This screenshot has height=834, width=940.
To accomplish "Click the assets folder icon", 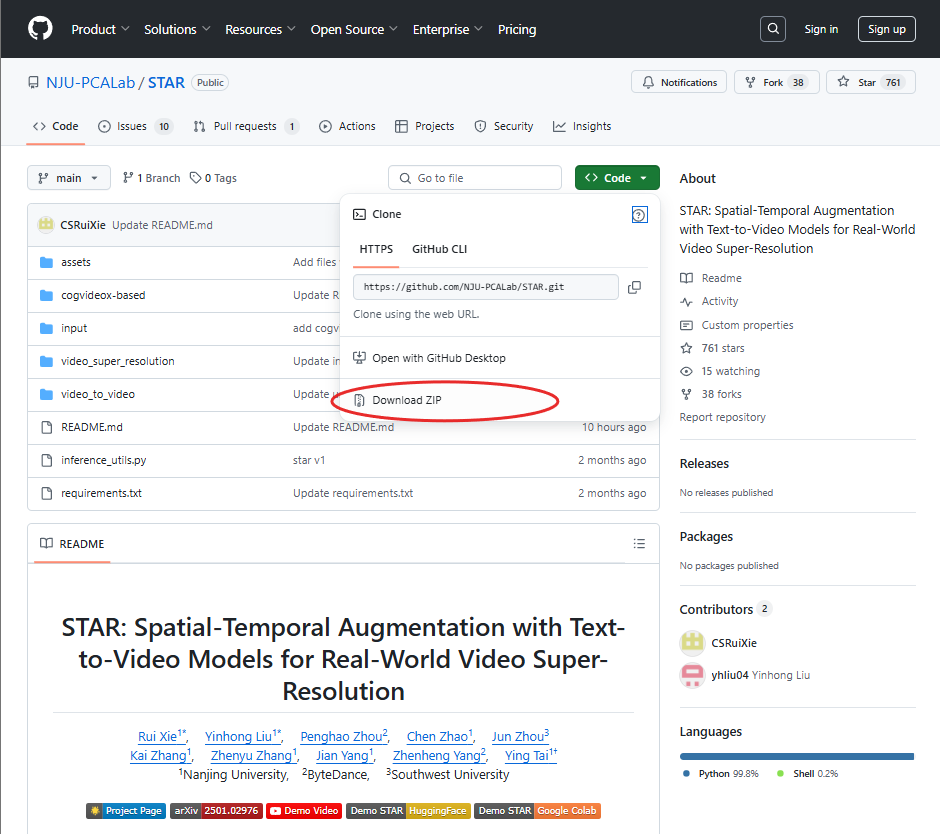I will 46,262.
